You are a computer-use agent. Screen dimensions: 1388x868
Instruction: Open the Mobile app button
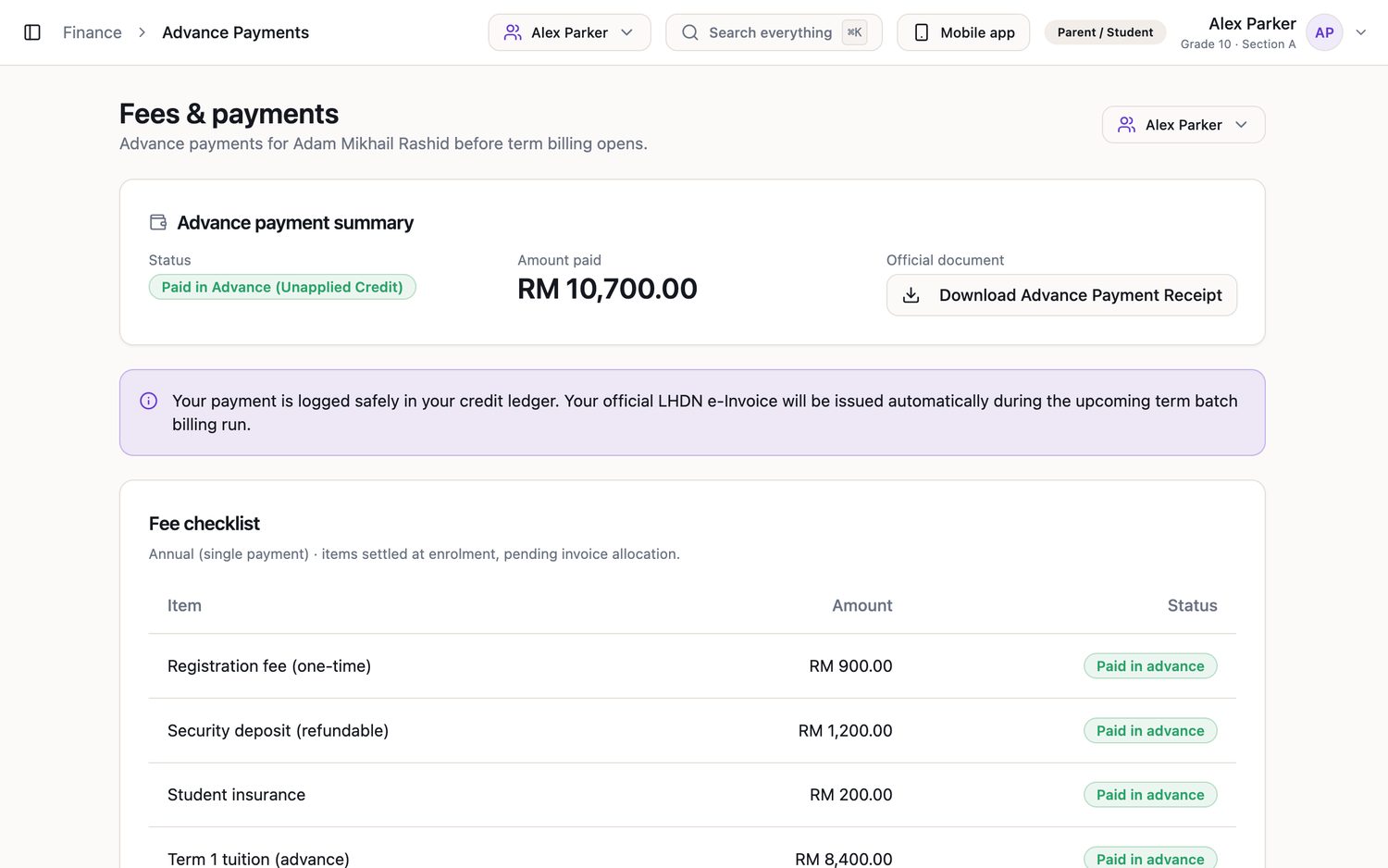[x=963, y=32]
